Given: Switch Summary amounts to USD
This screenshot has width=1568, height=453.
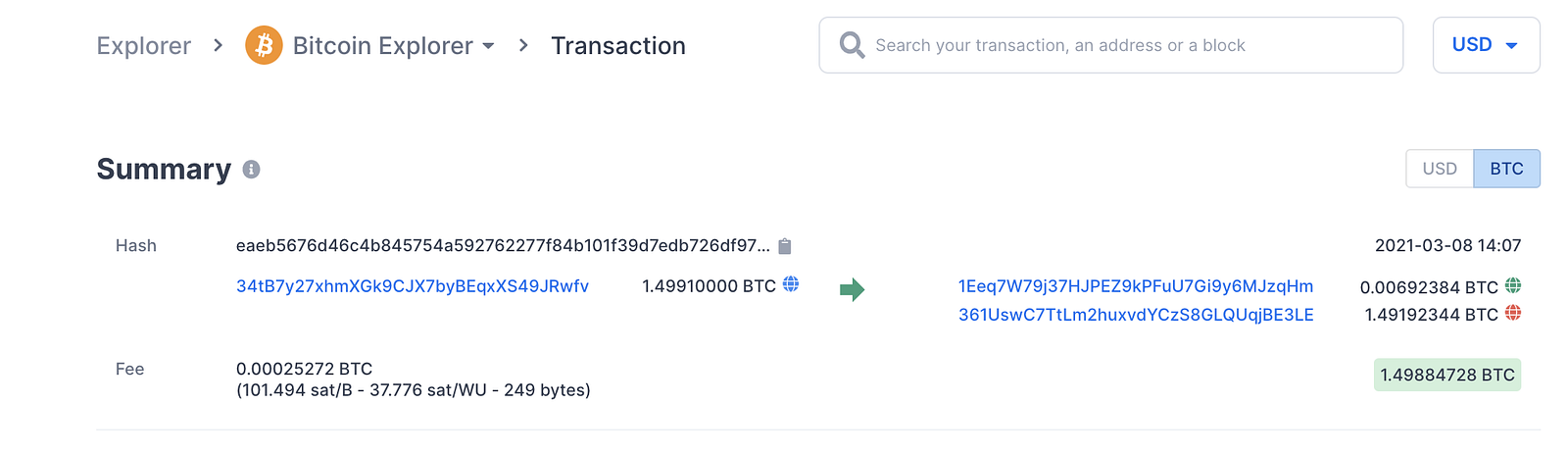Looking at the screenshot, I should (x=1440, y=169).
